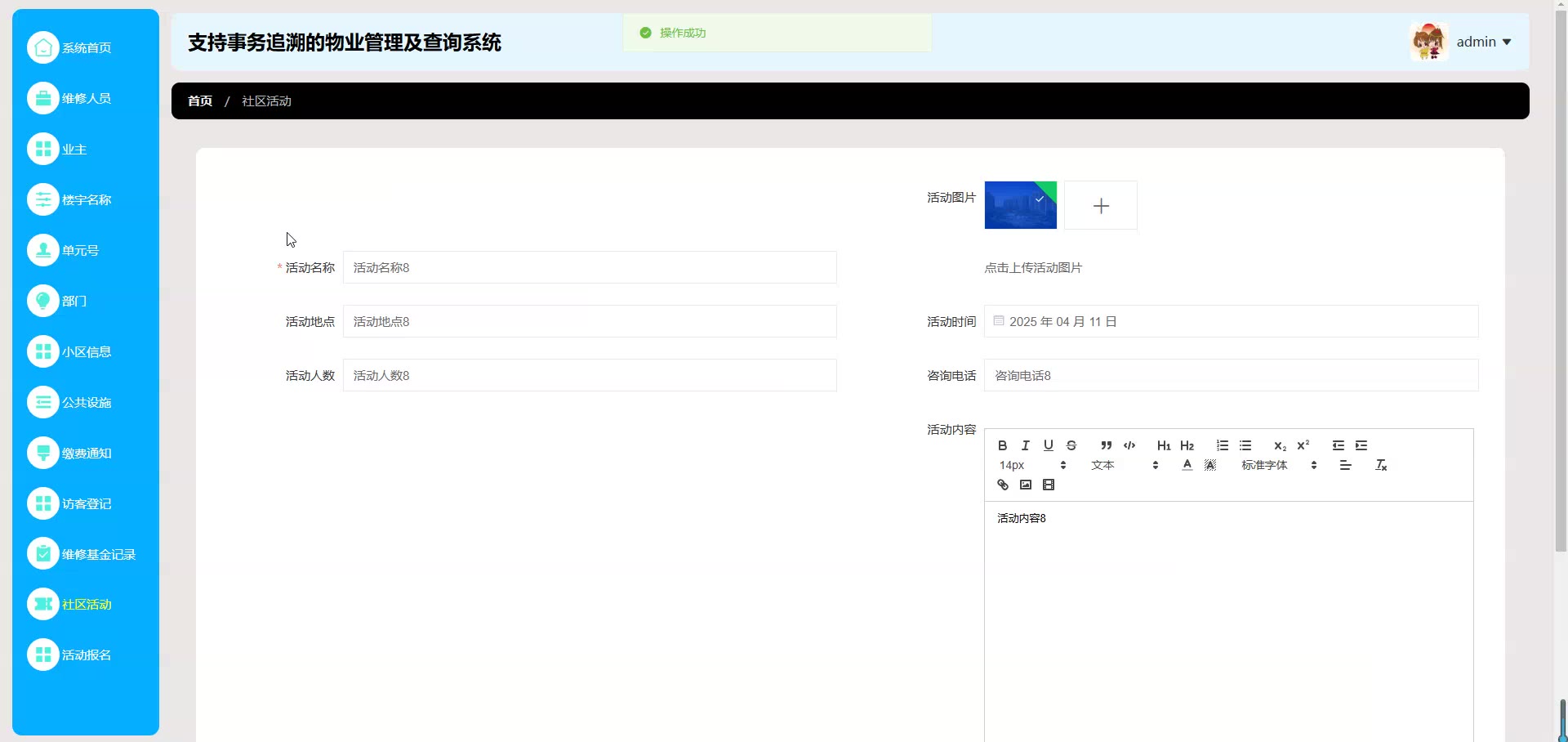This screenshot has width=1568, height=742.
Task: Insert a code block
Action: tap(1129, 445)
